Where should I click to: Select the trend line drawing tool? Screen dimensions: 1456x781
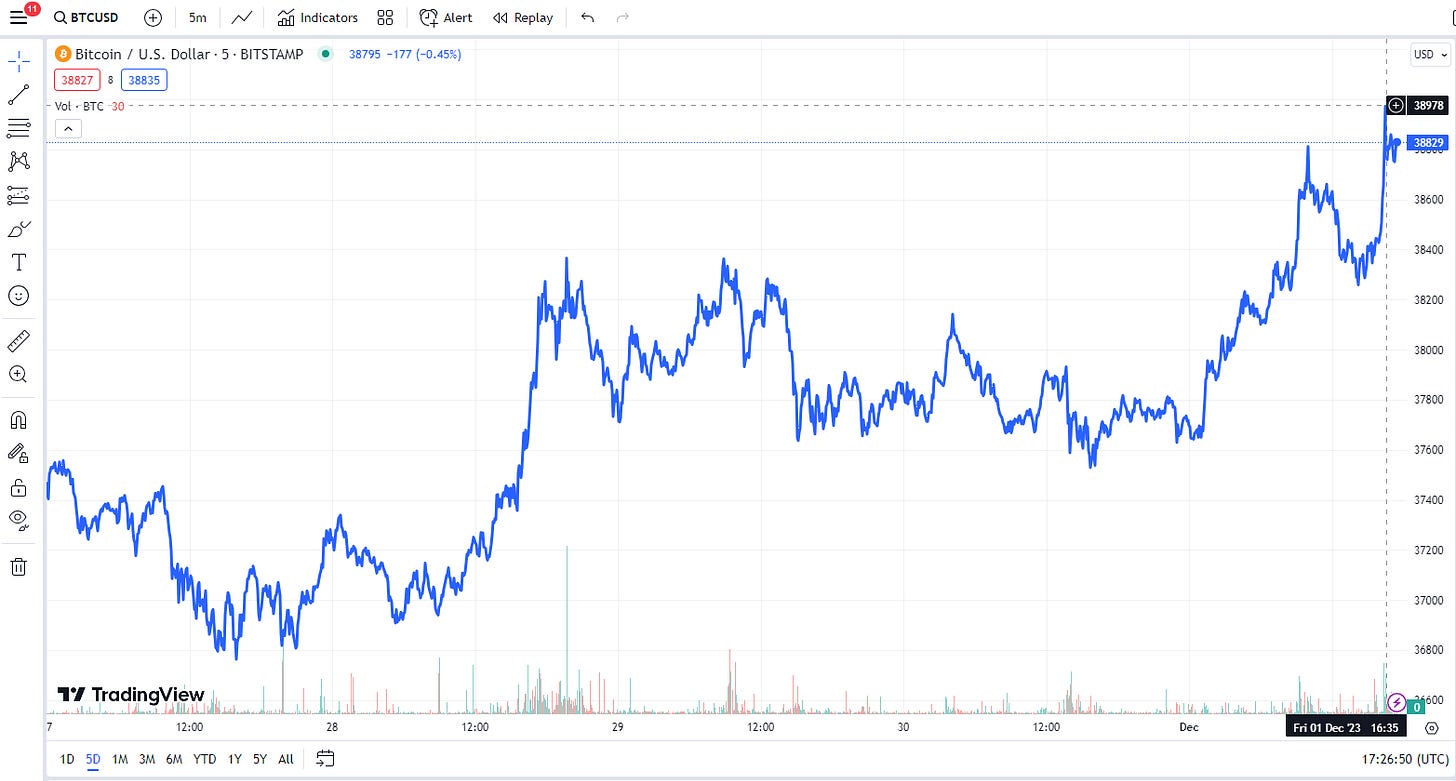coord(18,95)
